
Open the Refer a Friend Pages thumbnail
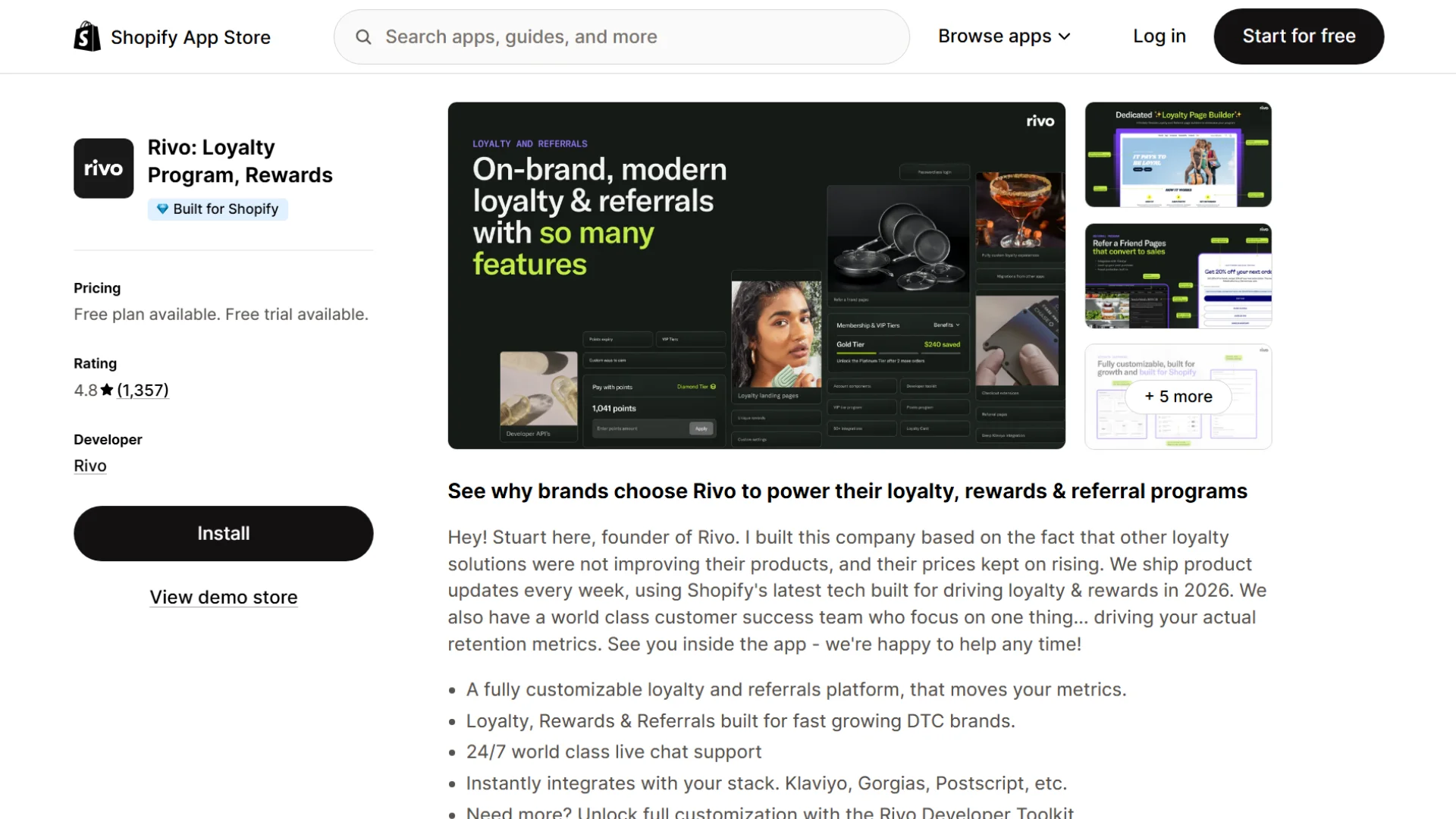pos(1178,276)
